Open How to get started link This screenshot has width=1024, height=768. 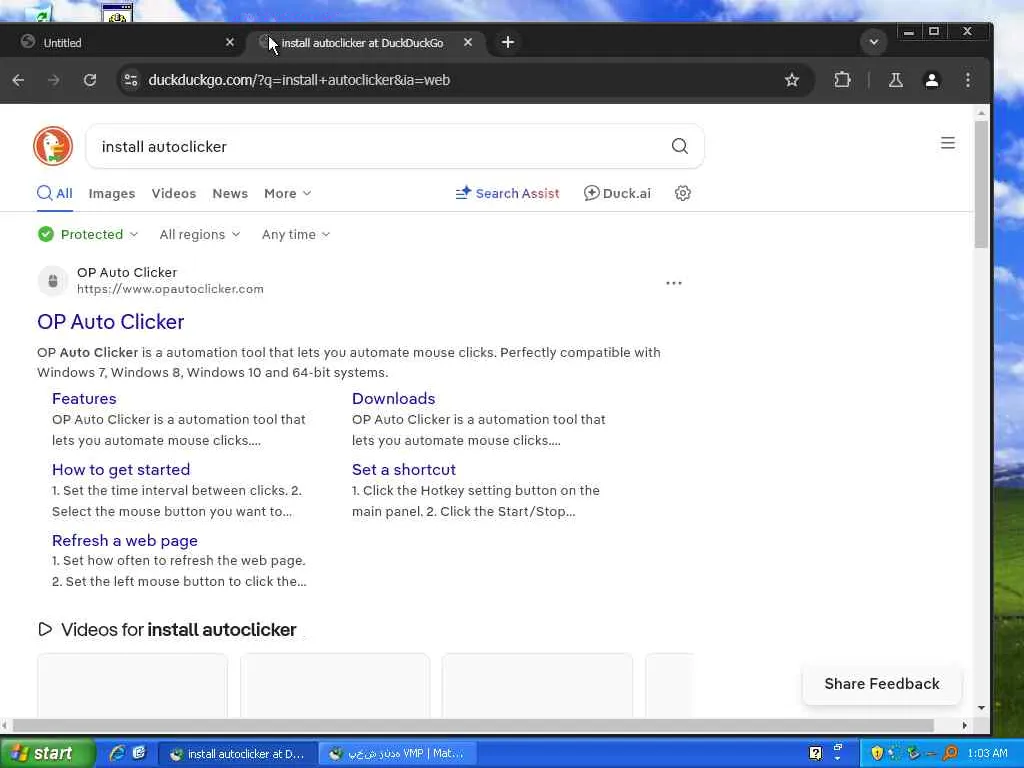121,470
